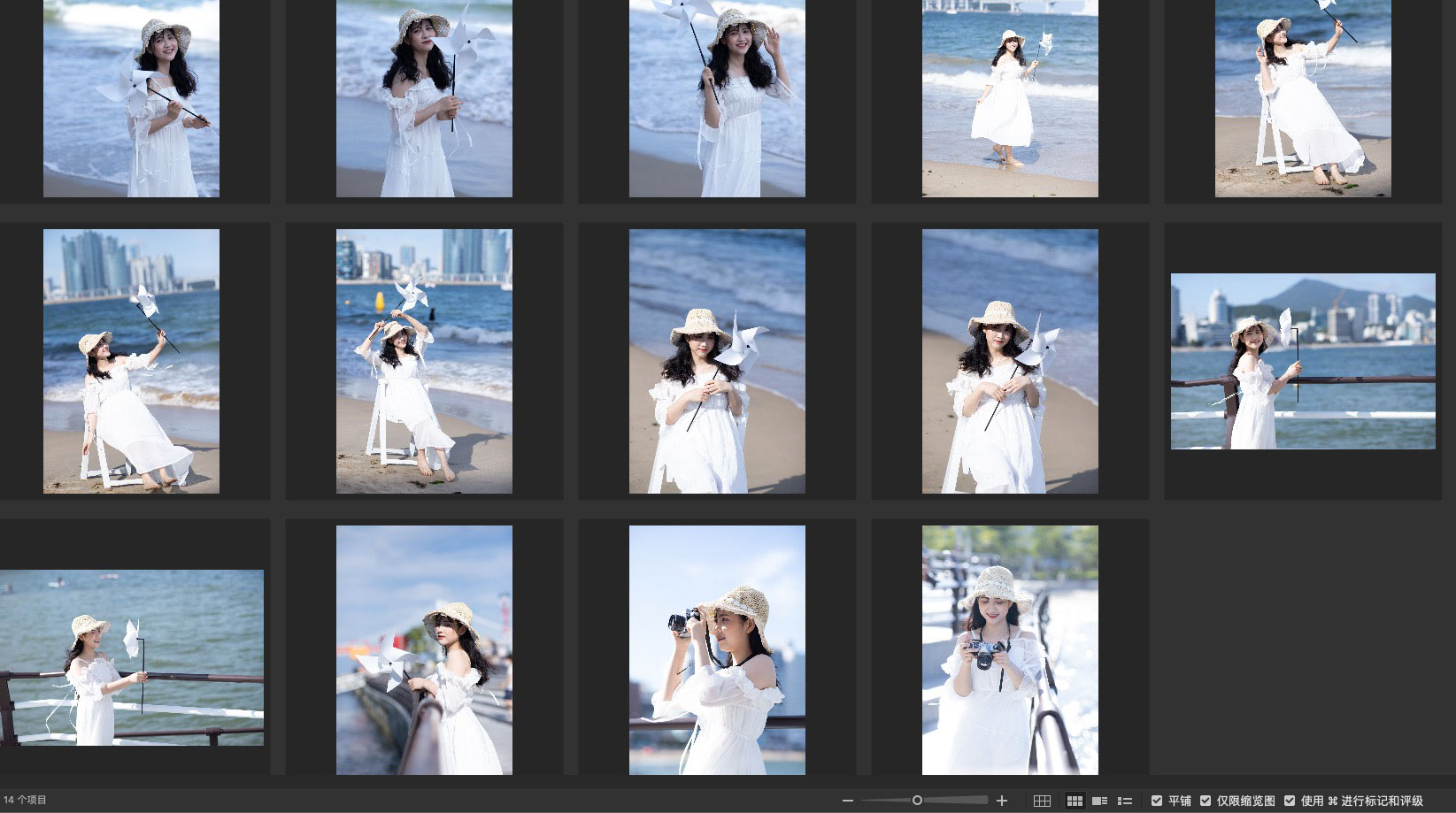Select the photo of woman photographing with camera
1456x813 pixels.
click(x=717, y=650)
